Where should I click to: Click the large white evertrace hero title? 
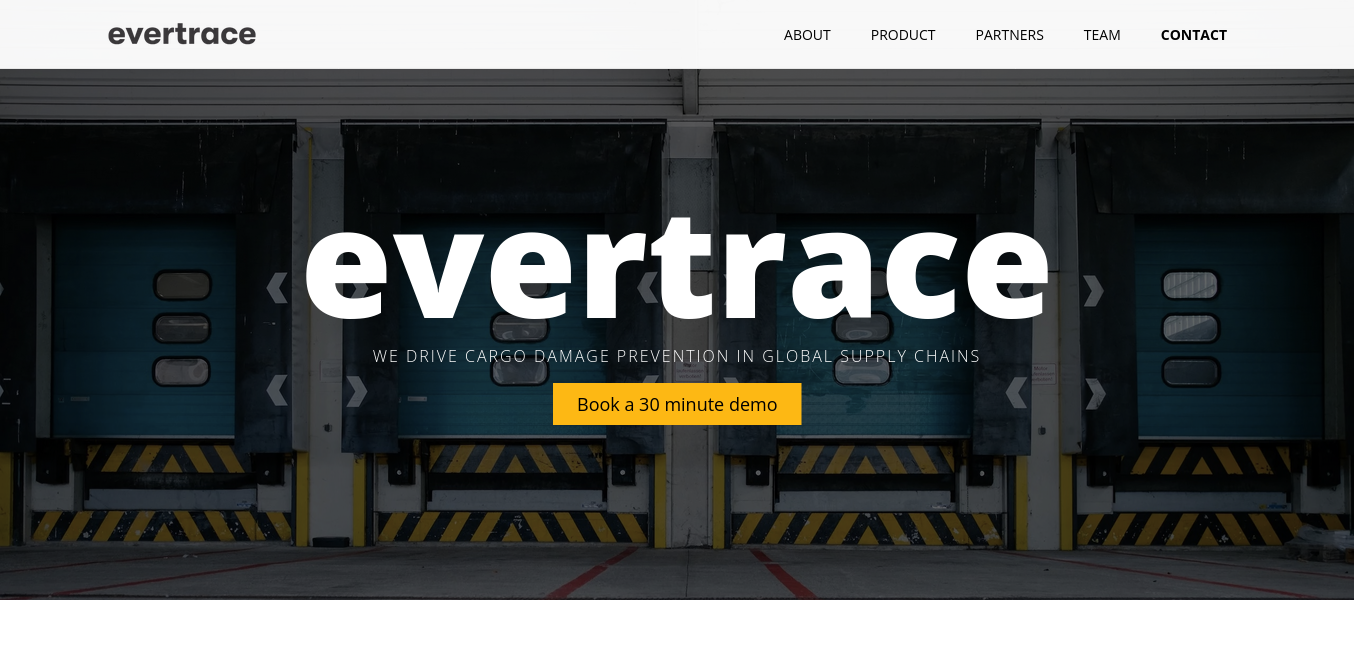coord(677,266)
